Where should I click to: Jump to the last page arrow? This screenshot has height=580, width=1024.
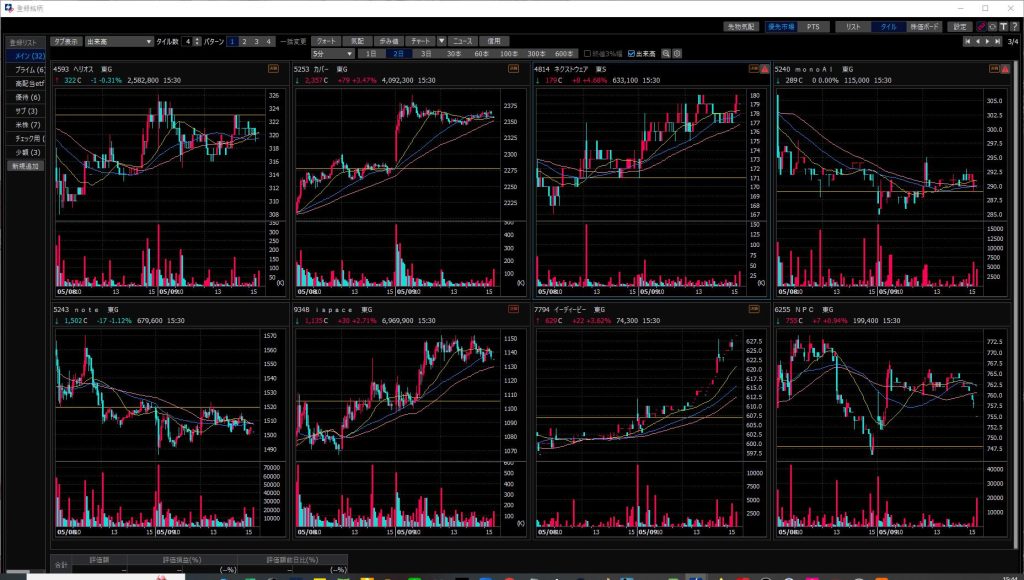(x=998, y=41)
